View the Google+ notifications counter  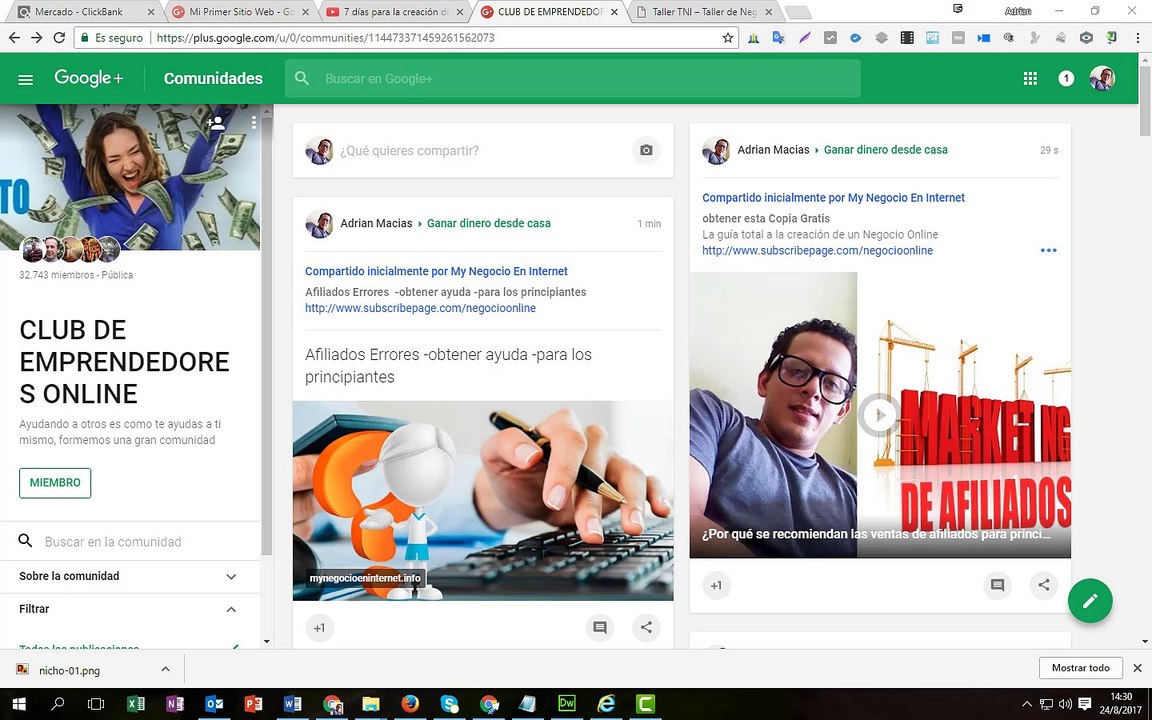click(x=1066, y=79)
